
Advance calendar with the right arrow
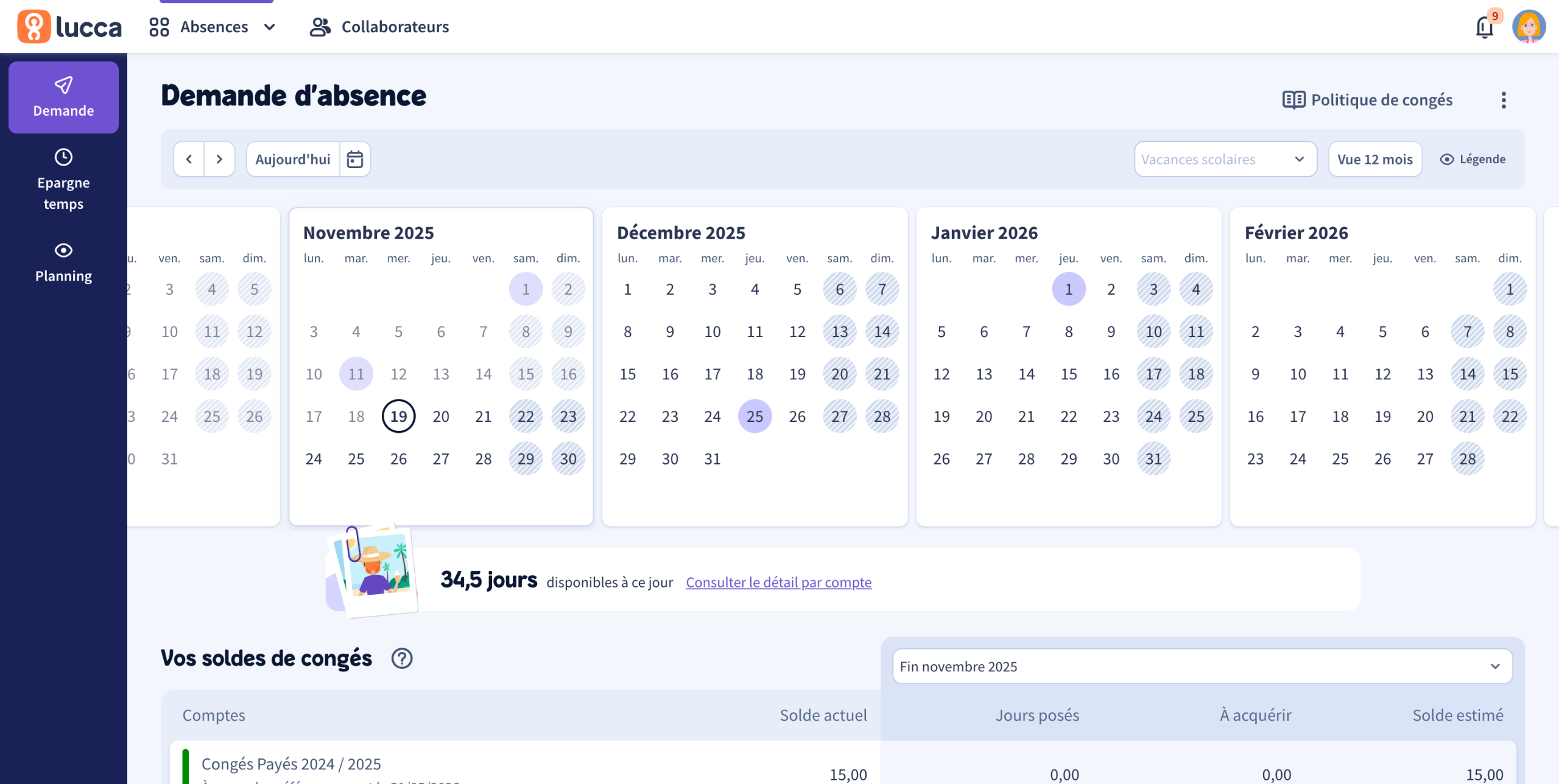tap(219, 159)
